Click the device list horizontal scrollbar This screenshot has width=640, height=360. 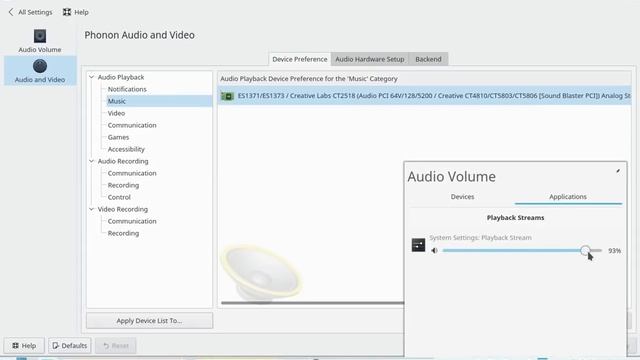(312, 303)
